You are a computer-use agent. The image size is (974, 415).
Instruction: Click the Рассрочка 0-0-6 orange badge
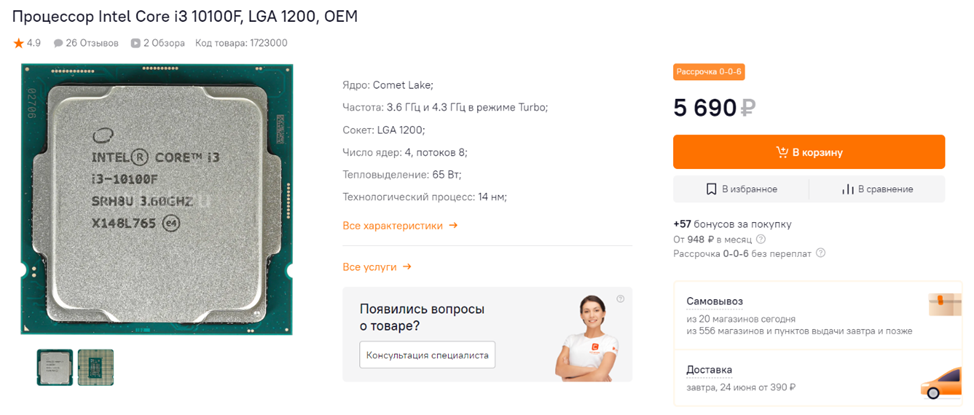[x=709, y=72]
